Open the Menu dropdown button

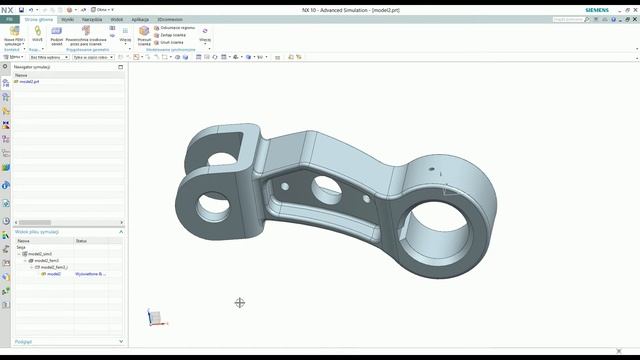coord(13,57)
